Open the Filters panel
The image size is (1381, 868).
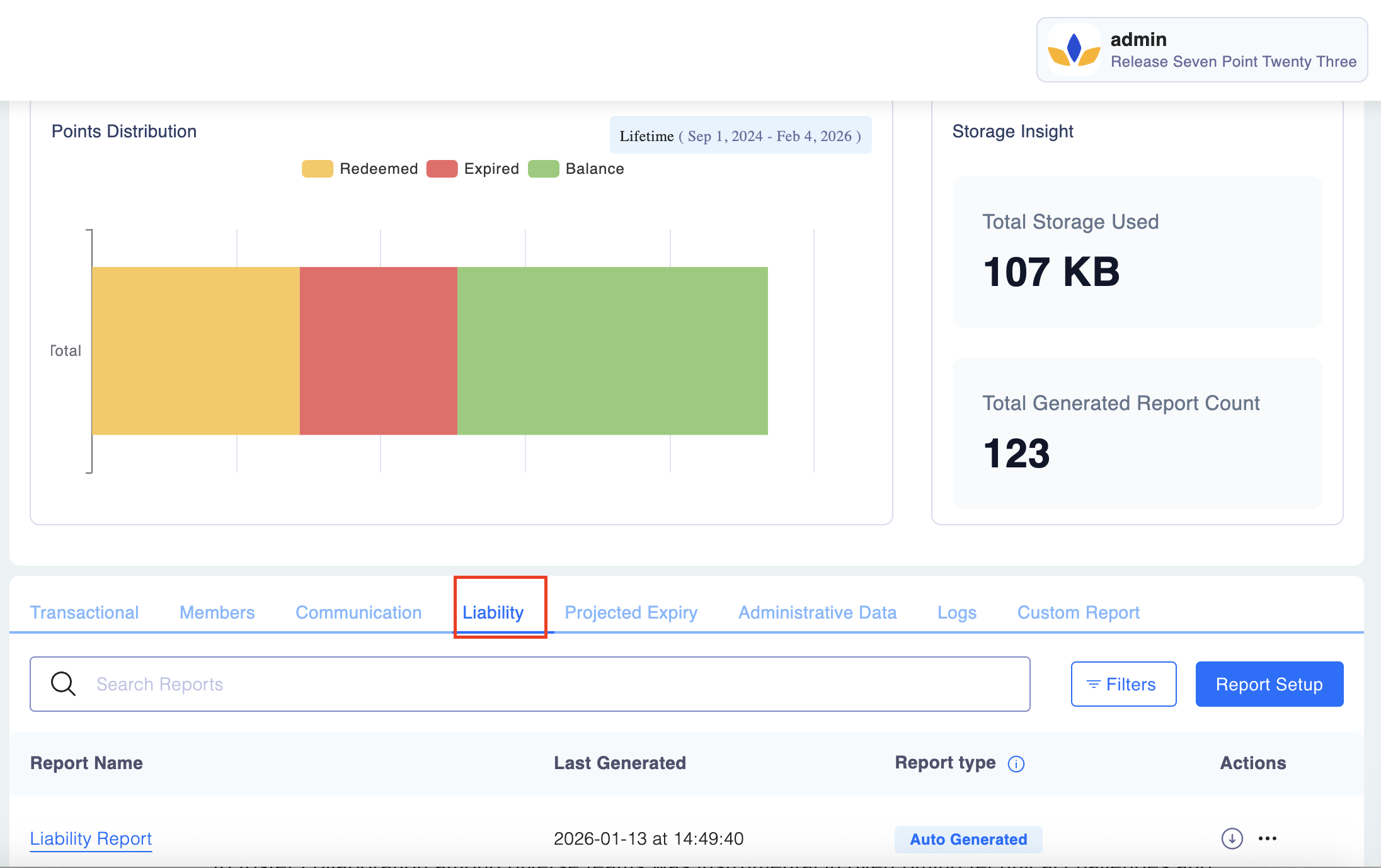[x=1123, y=684]
